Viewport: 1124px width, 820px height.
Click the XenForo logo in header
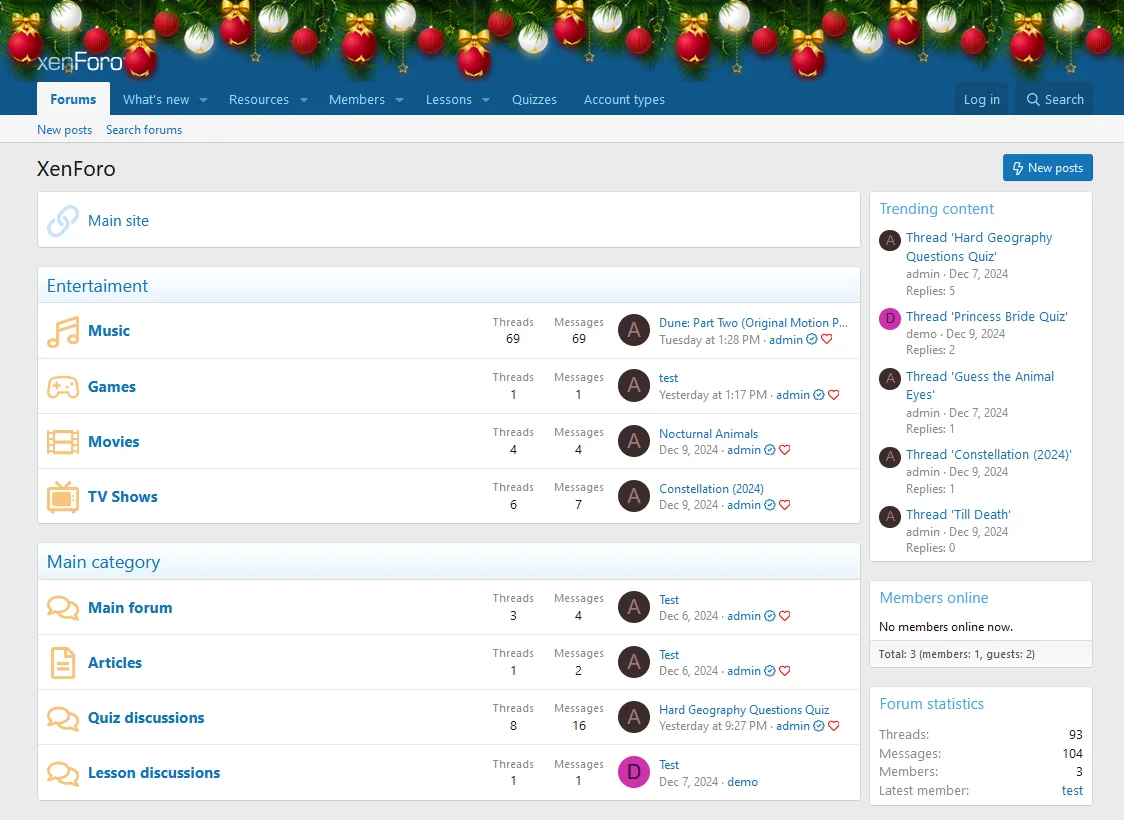[80, 63]
